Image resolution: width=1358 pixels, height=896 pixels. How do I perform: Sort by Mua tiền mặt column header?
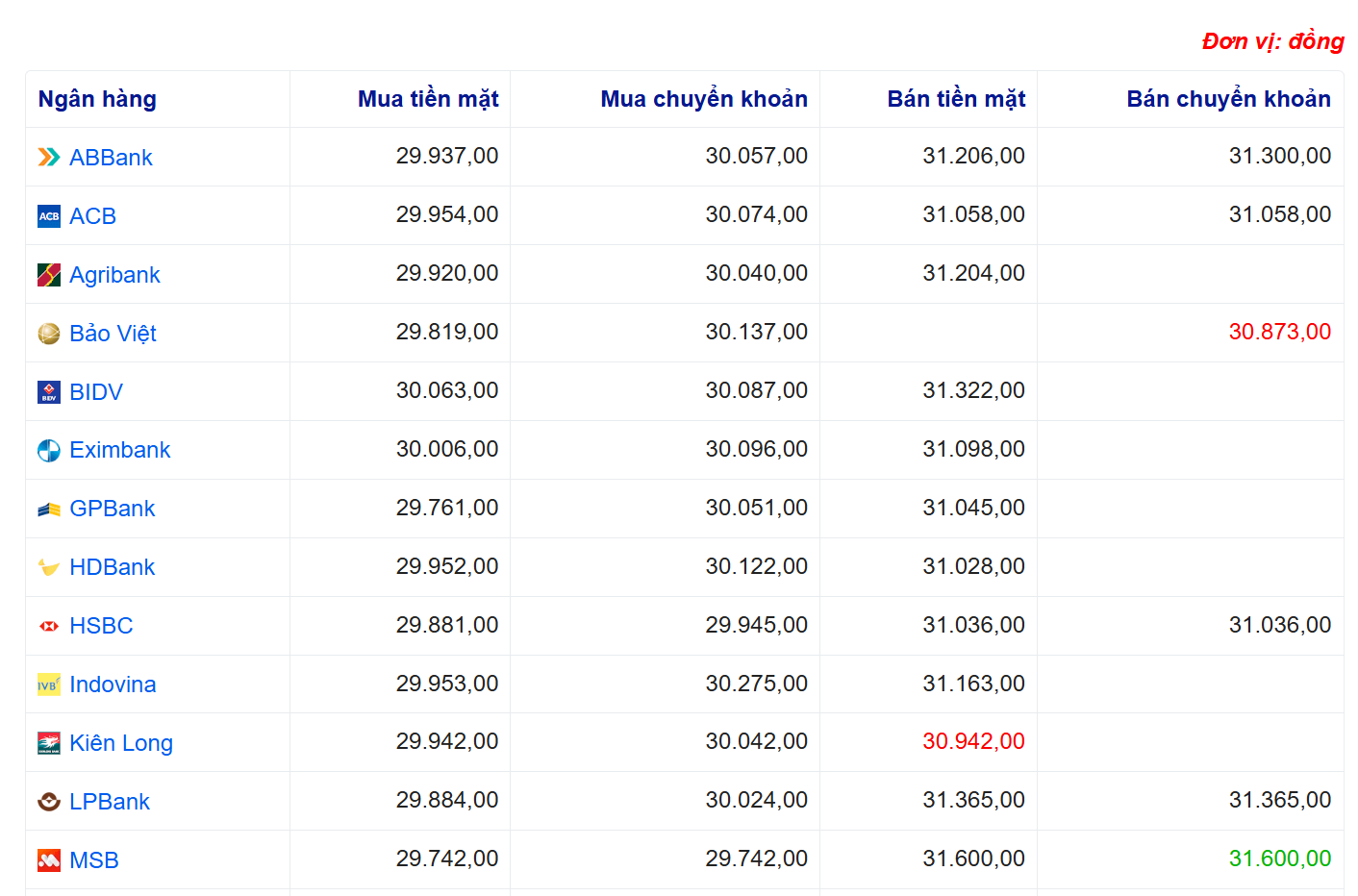(428, 99)
